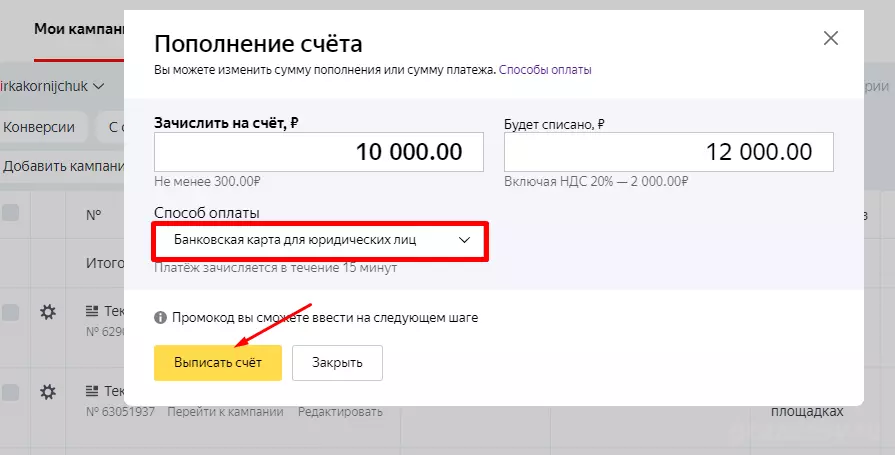The width and height of the screenshot is (895, 455).
Task: Click the text-ad type icon of campaign № 63051937
Action: (92, 391)
